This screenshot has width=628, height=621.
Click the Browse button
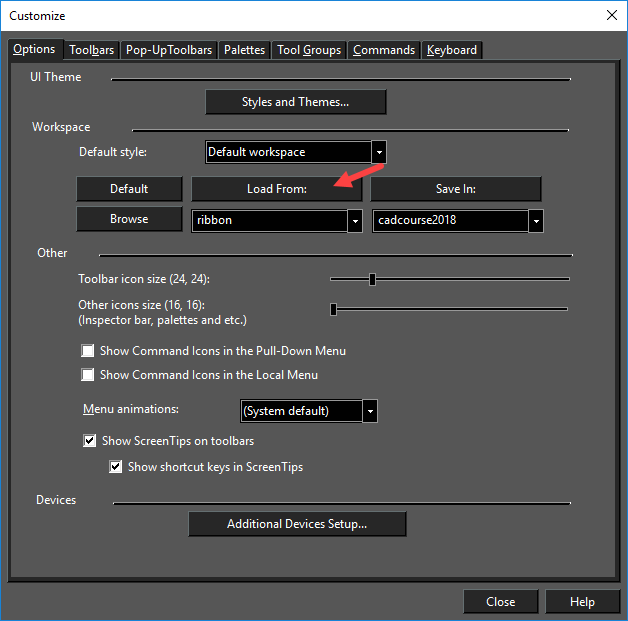[x=129, y=219]
